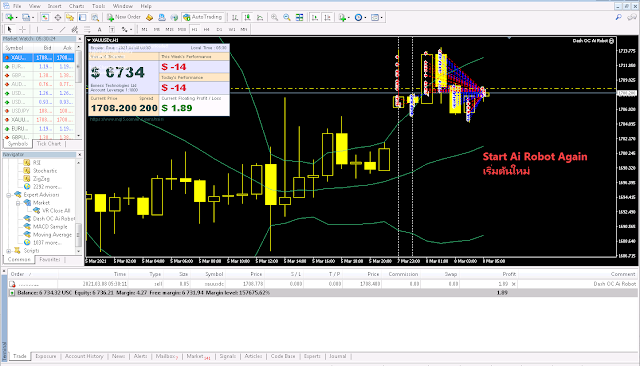This screenshot has height=366, width=640.
Task: Click the New Chart toolbar icon
Action: [9, 17]
